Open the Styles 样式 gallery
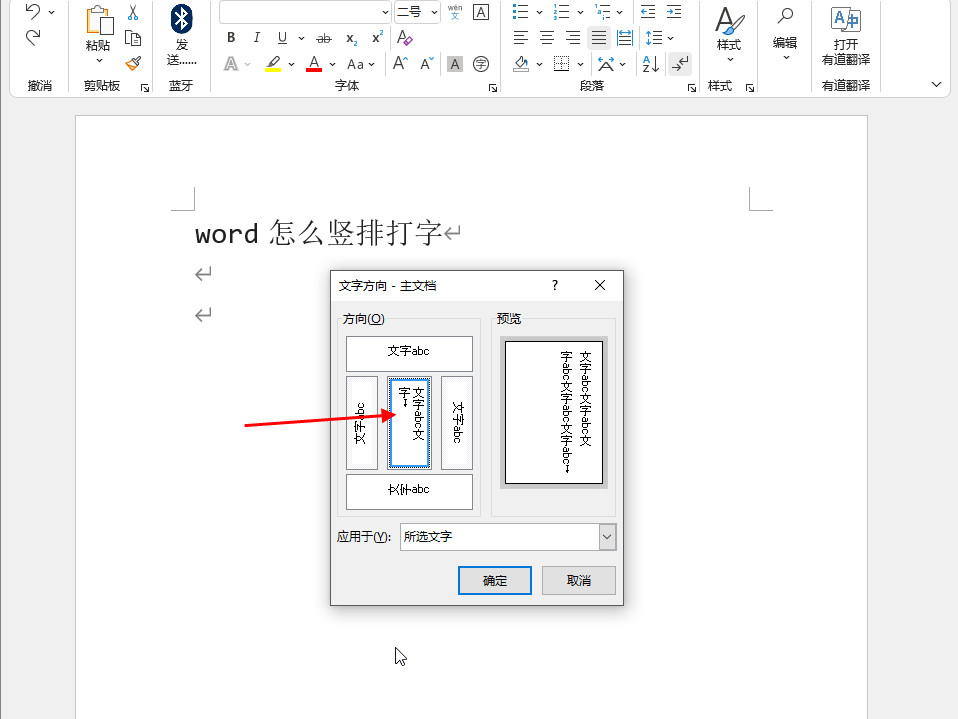Viewport: 958px width, 719px height. click(729, 34)
